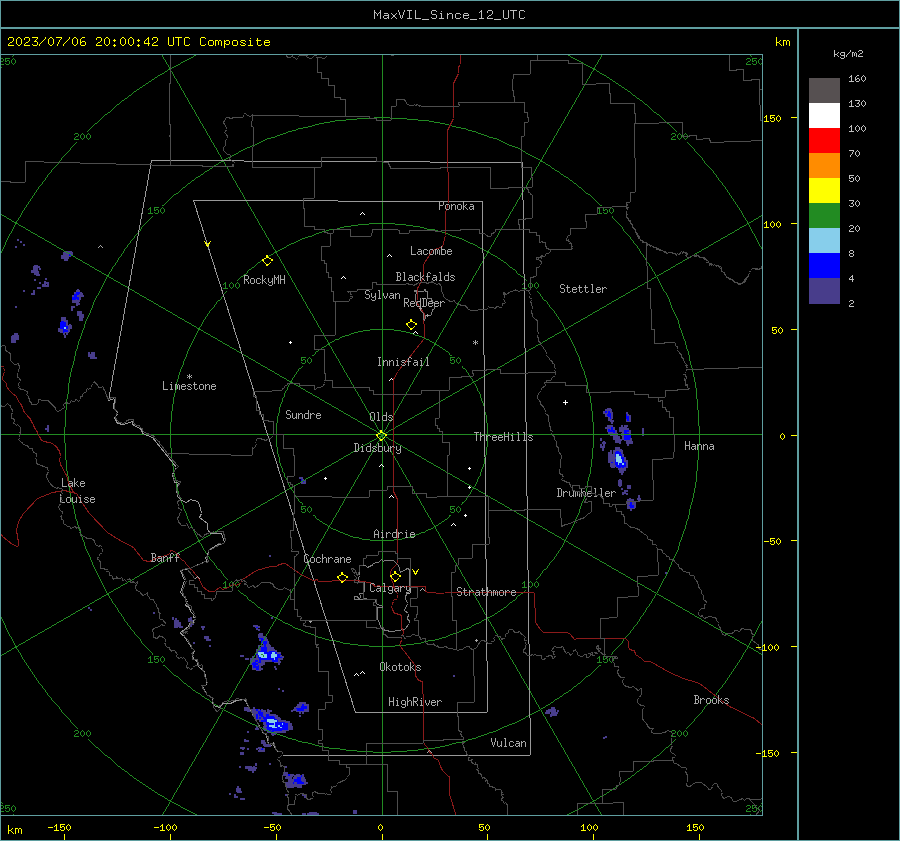900x841 pixels.
Task: Click the kg/m2 units label
Action: coord(848,54)
